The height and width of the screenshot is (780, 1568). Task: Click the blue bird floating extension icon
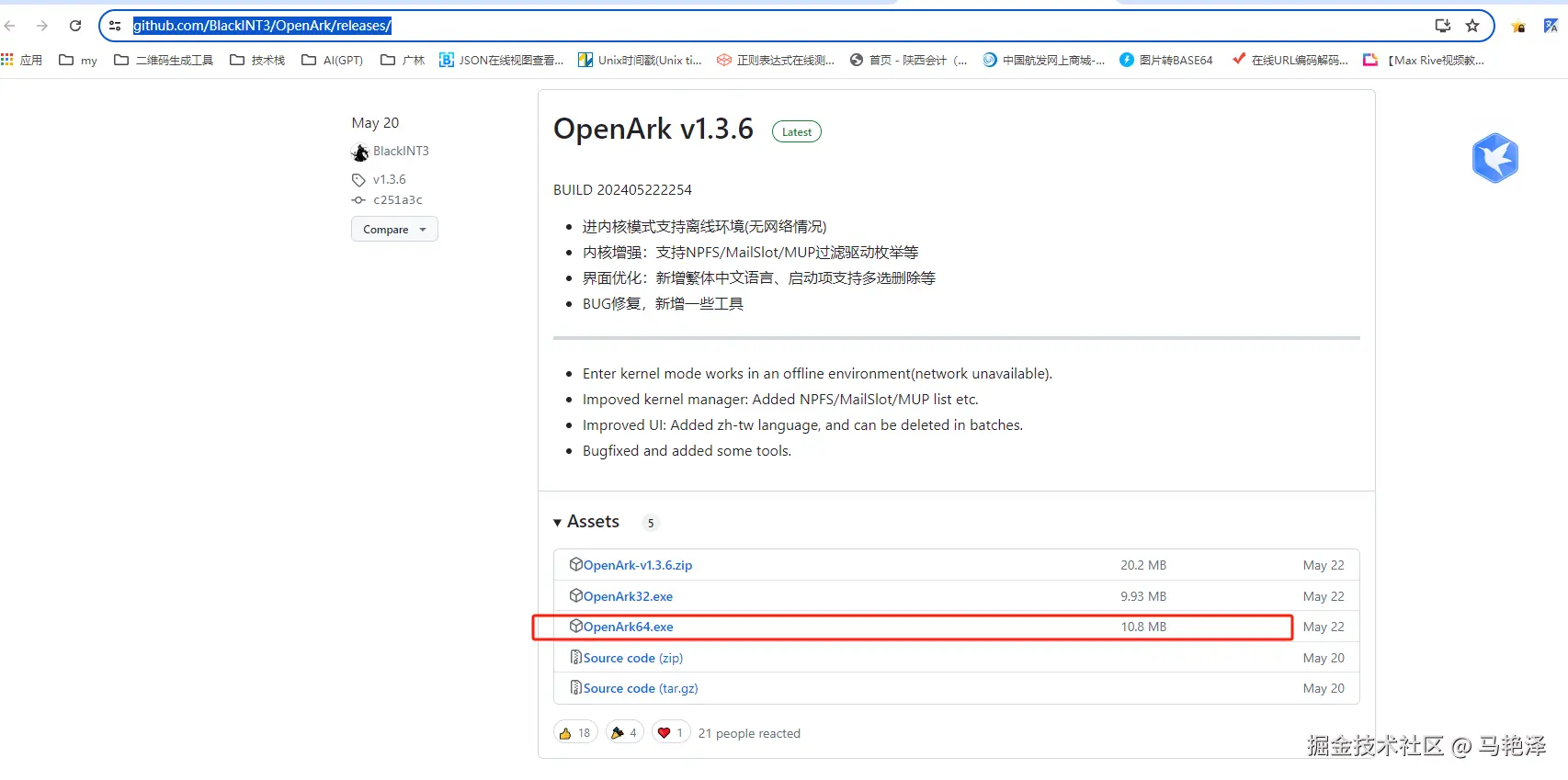1495,158
